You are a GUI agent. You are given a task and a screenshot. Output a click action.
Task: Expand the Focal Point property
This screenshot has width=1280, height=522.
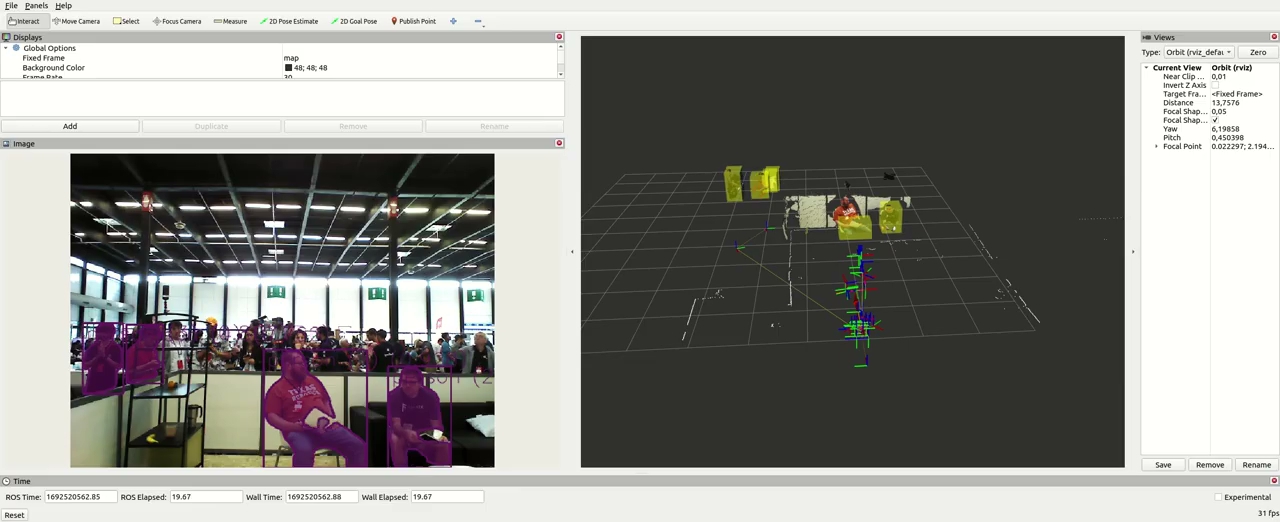pyautogui.click(x=1157, y=147)
